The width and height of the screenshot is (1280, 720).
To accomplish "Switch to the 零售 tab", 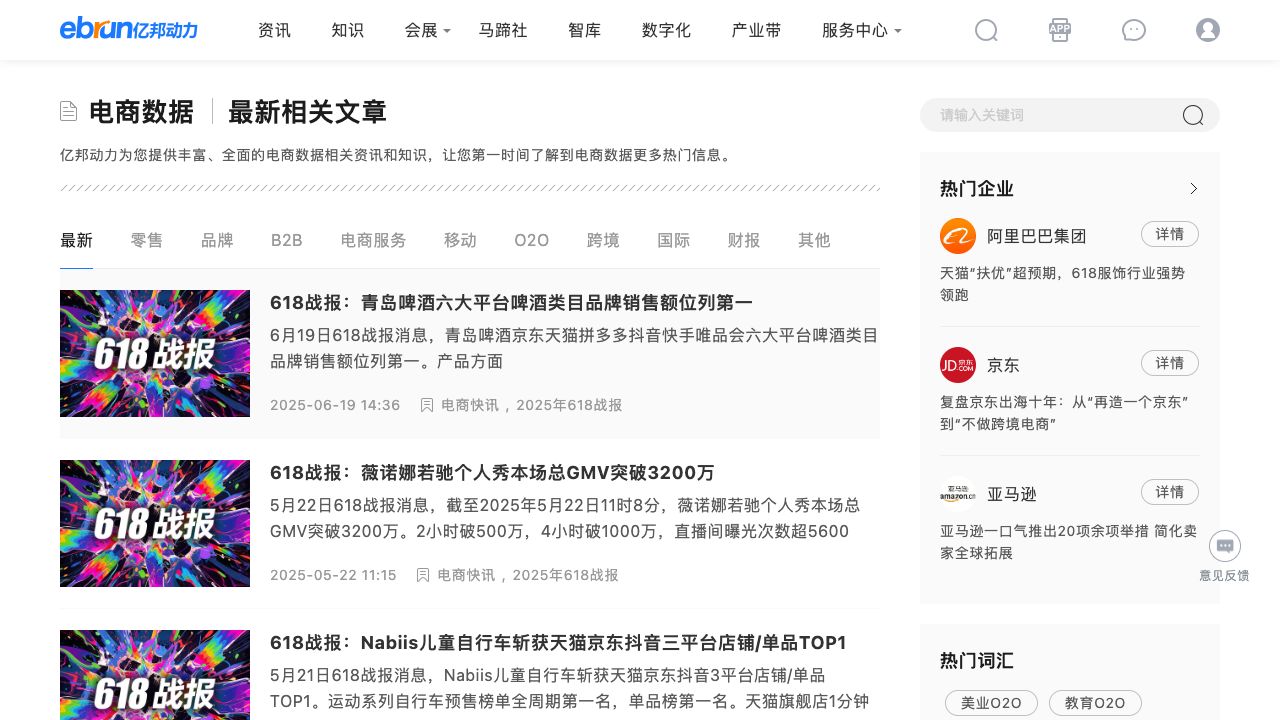I will (147, 240).
